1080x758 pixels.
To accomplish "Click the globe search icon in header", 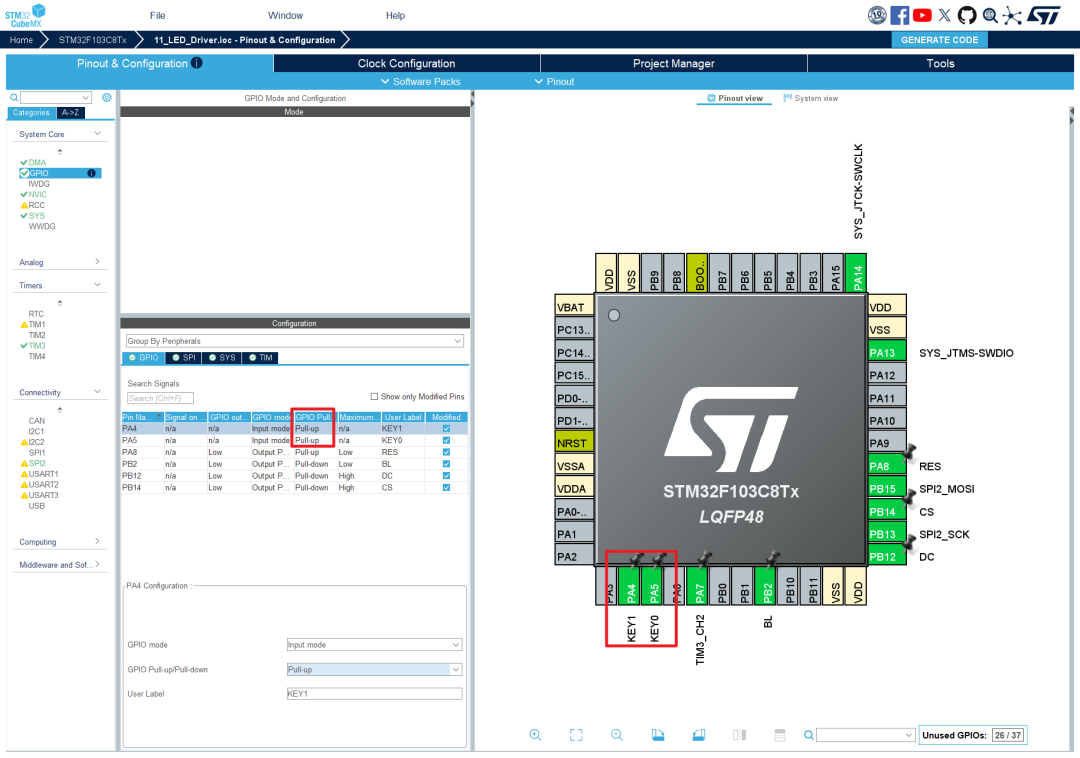I will [x=990, y=15].
